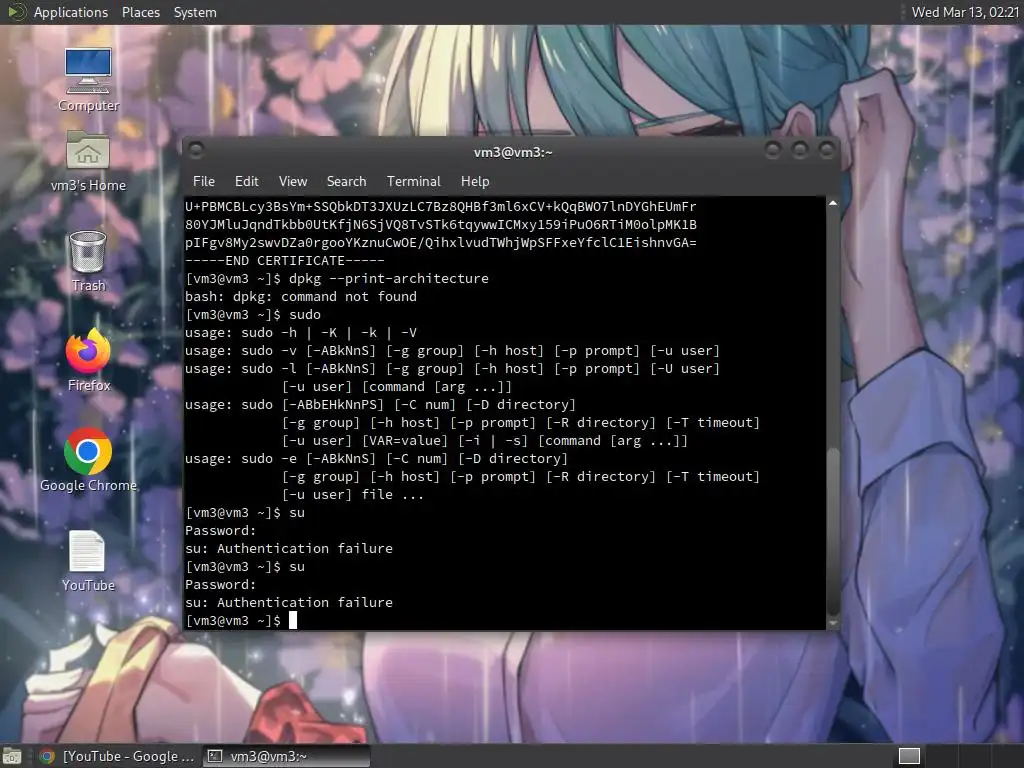Click the last 'su: Authentication failure' line
The image size is (1024, 768).
[x=289, y=603]
